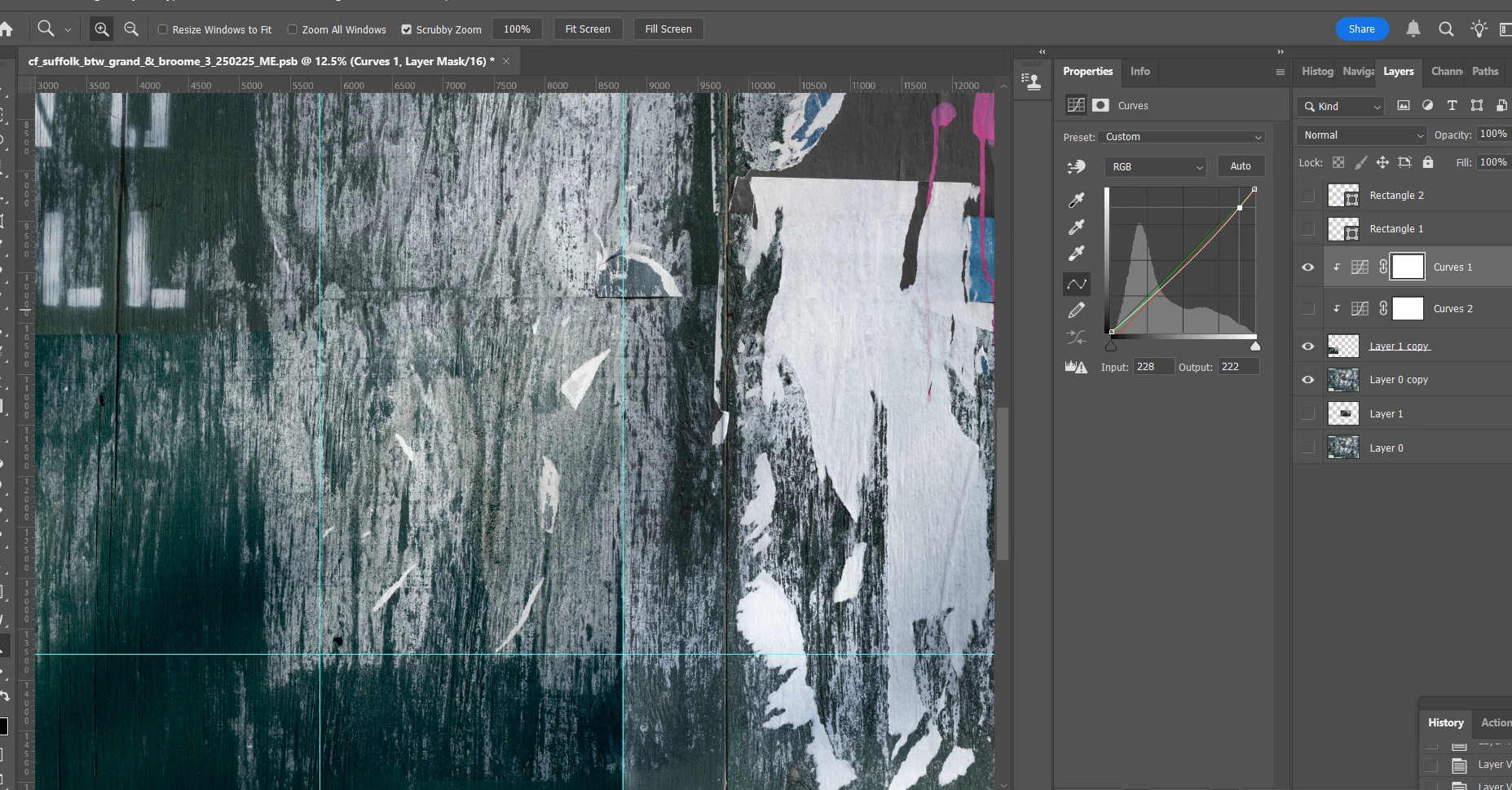Expand the left panel column arrows

pos(1042,51)
